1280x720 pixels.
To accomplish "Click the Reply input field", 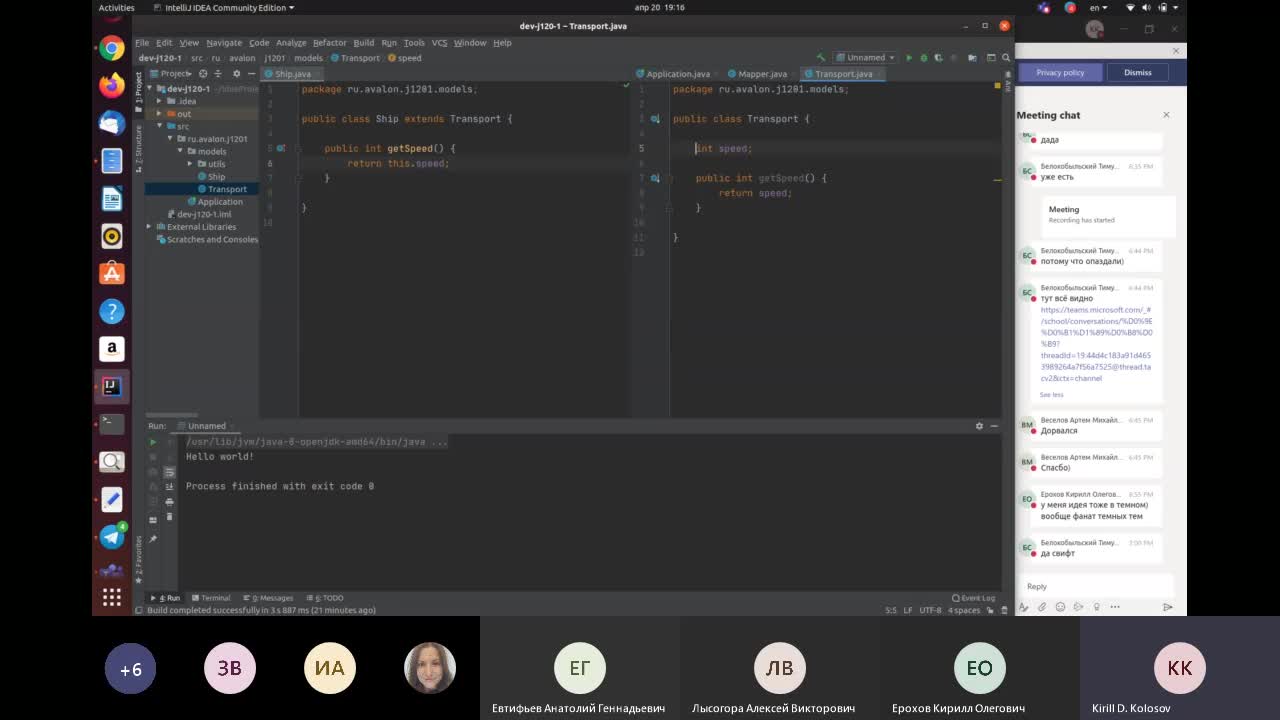I will [1095, 586].
